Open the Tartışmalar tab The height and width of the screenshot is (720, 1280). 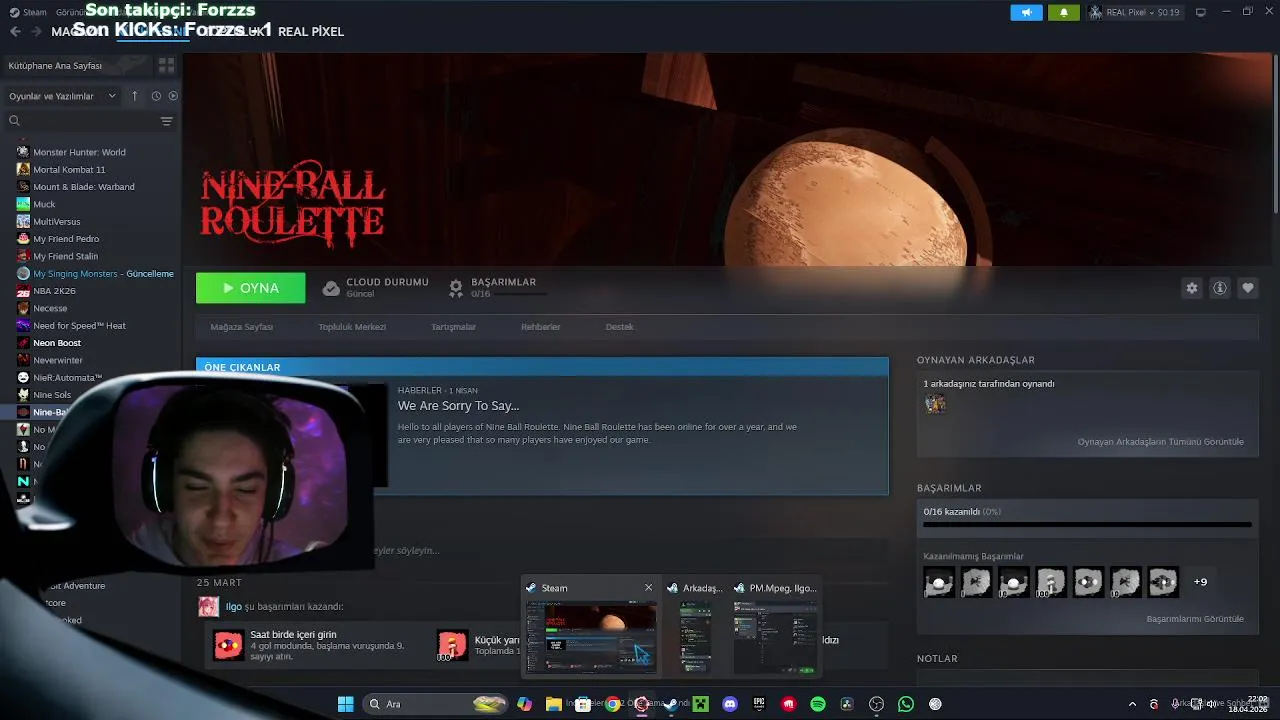(x=453, y=327)
